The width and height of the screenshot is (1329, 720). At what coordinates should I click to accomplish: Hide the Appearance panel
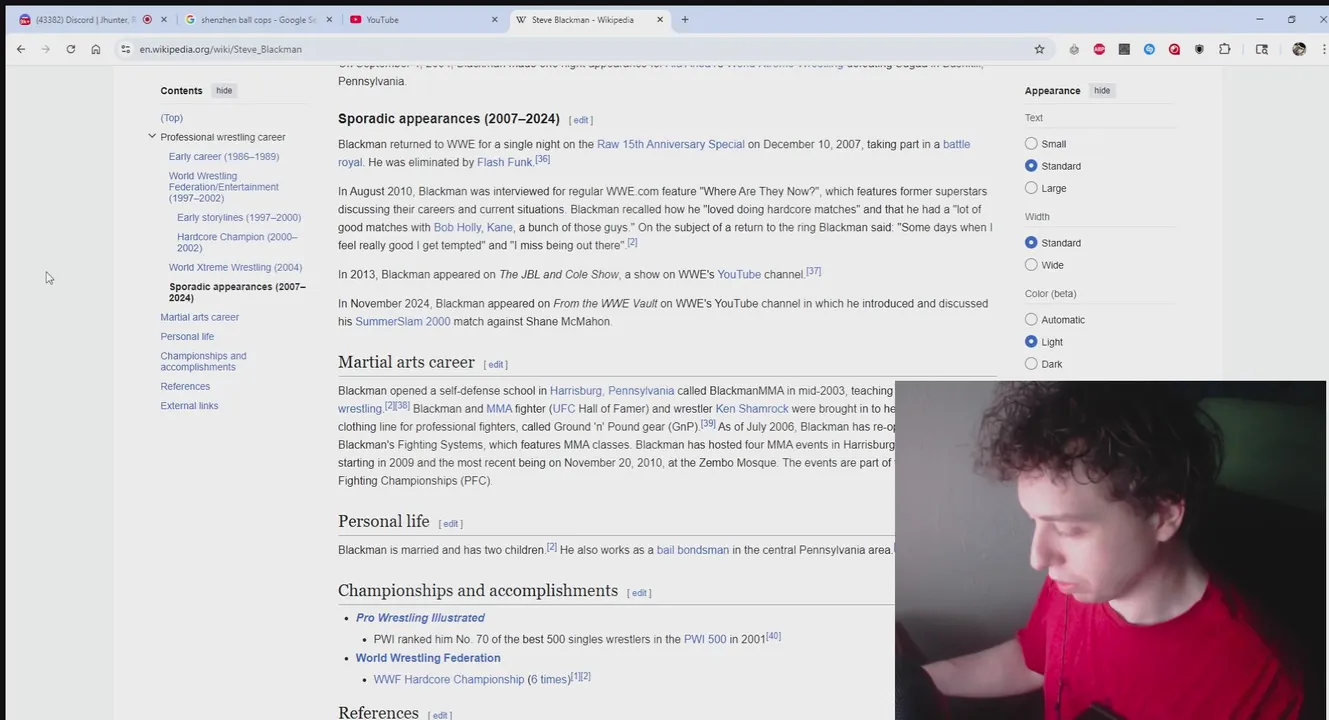pyautogui.click(x=1102, y=90)
